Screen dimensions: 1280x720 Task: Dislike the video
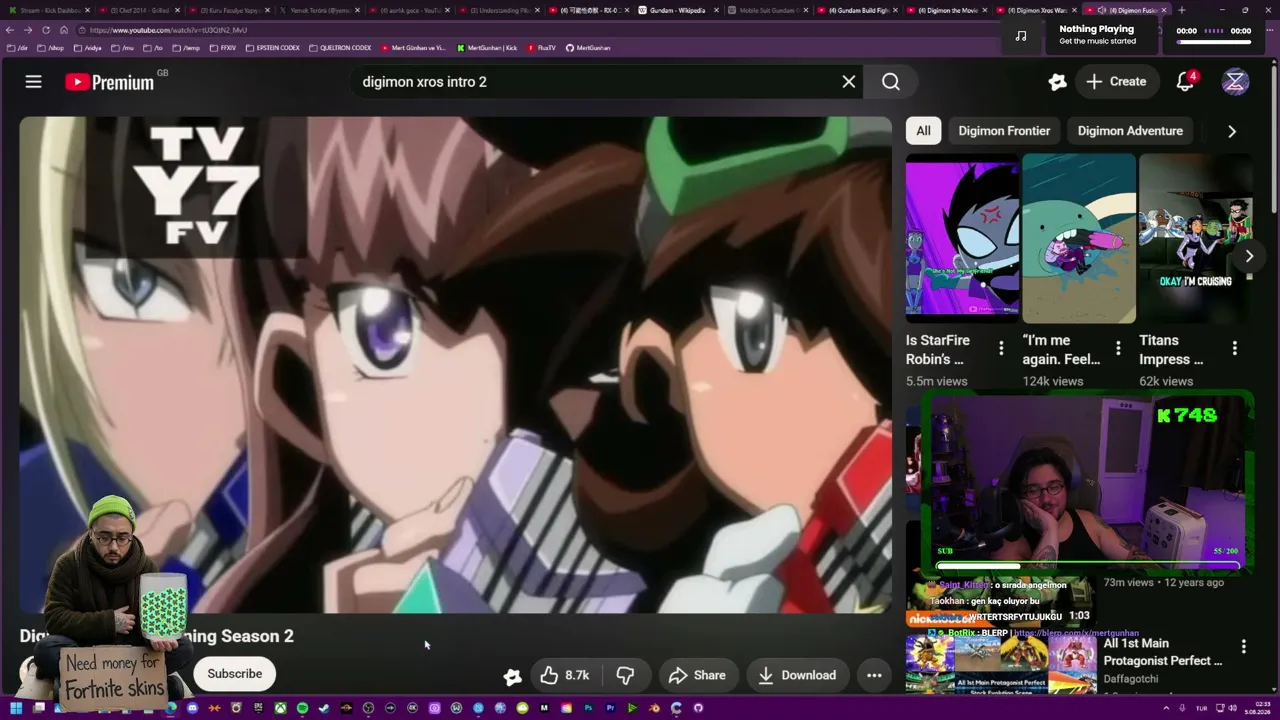[625, 675]
